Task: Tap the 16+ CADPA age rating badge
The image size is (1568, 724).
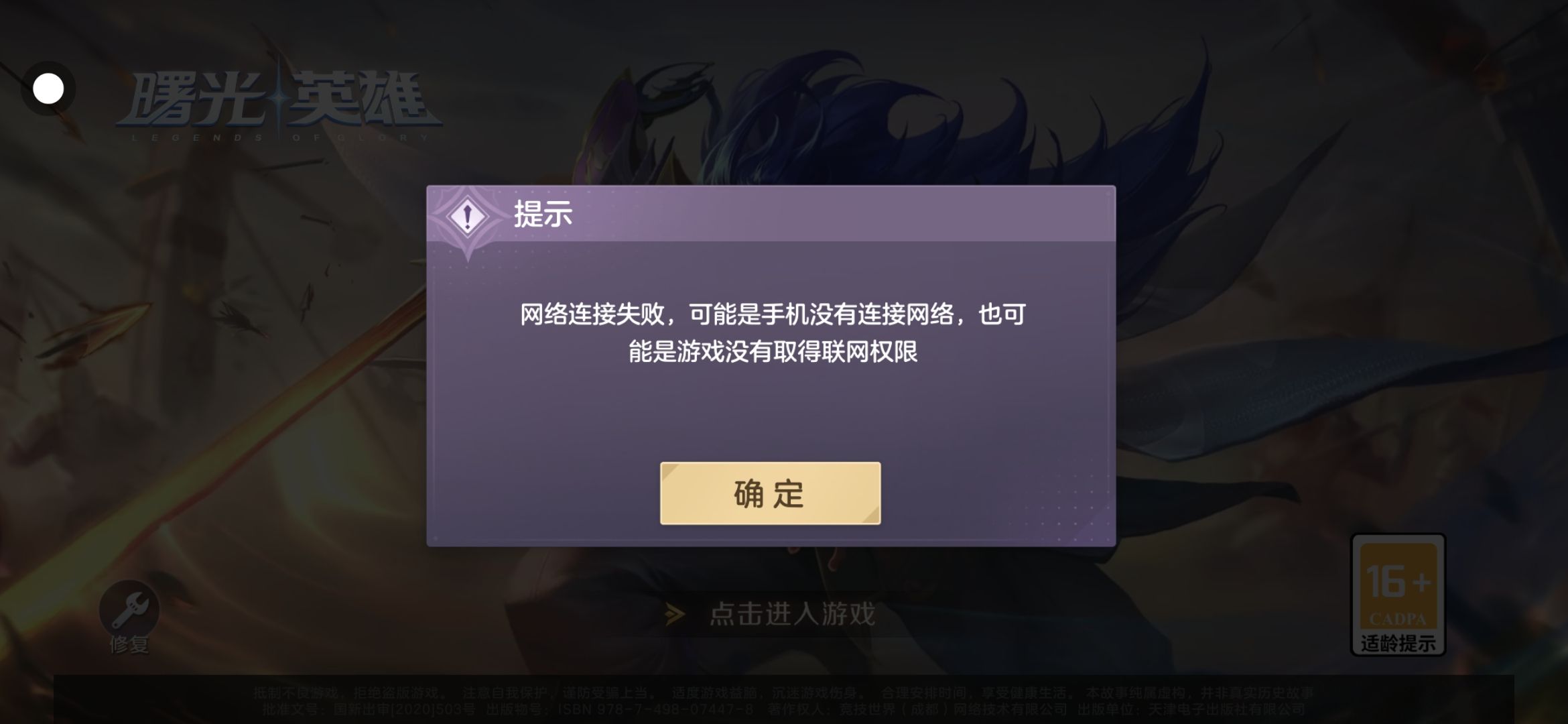Action: (x=1398, y=594)
